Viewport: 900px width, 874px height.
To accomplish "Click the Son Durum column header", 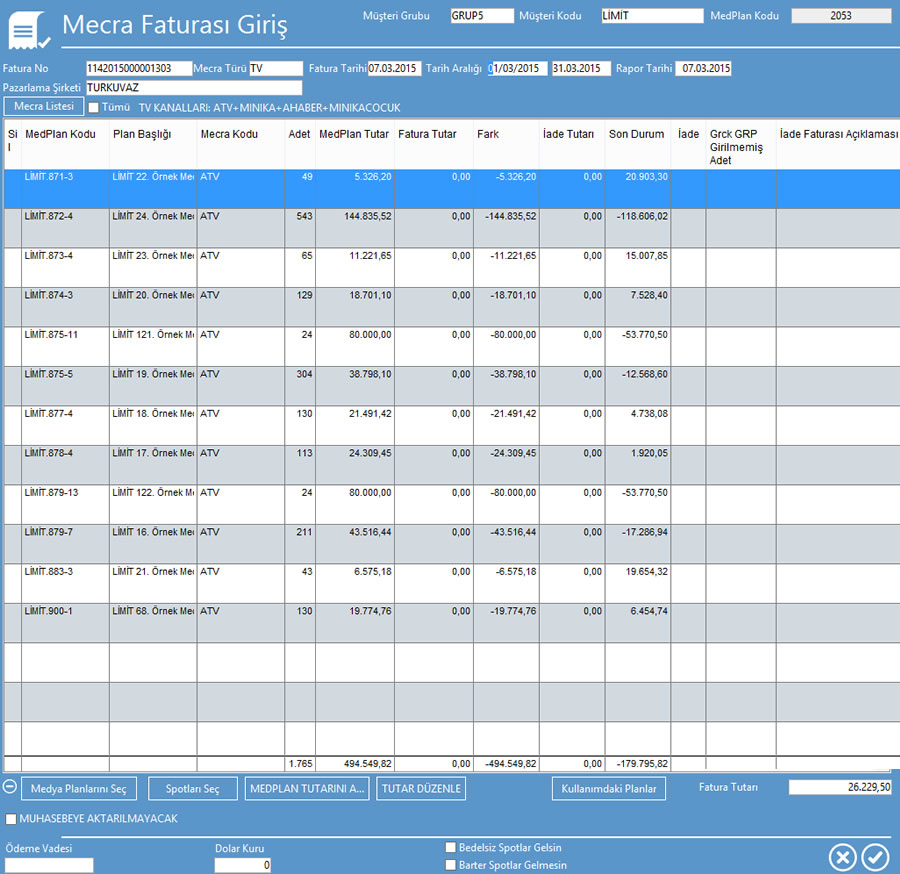I will click(x=636, y=134).
